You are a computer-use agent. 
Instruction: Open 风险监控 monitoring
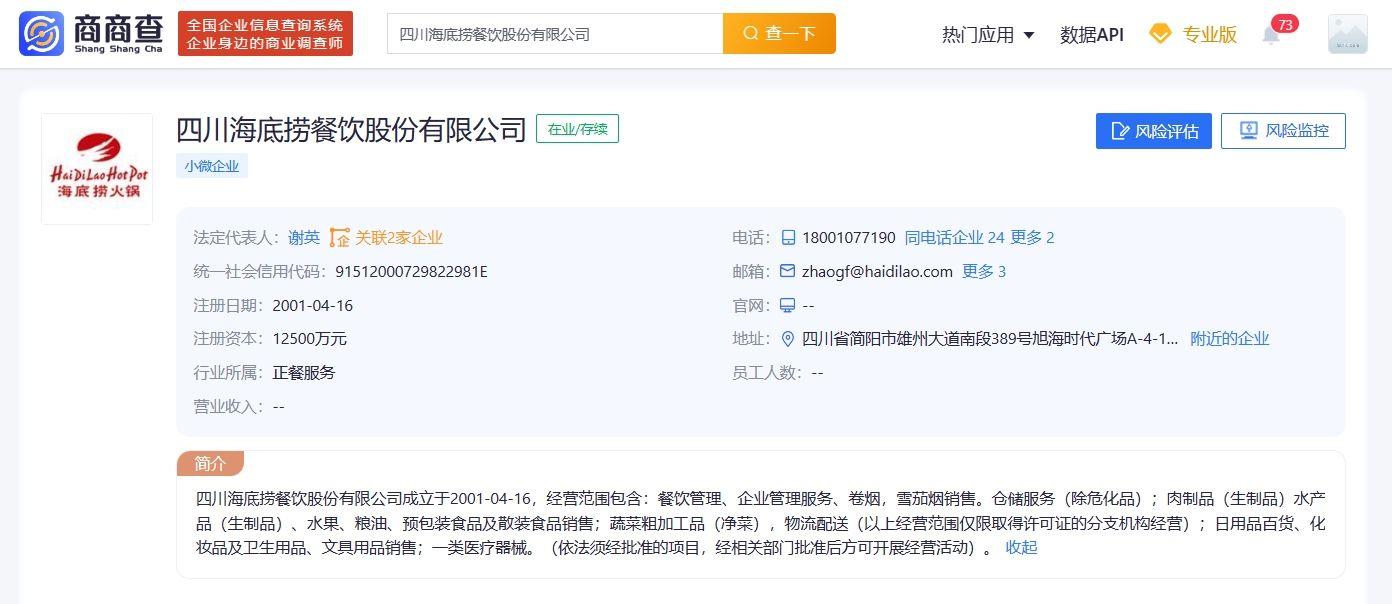[x=1284, y=130]
